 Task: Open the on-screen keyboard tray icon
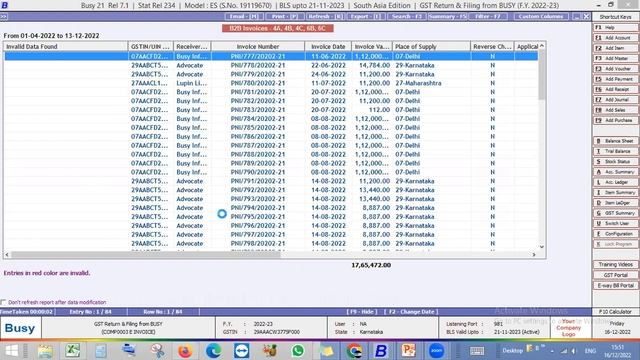(476, 351)
